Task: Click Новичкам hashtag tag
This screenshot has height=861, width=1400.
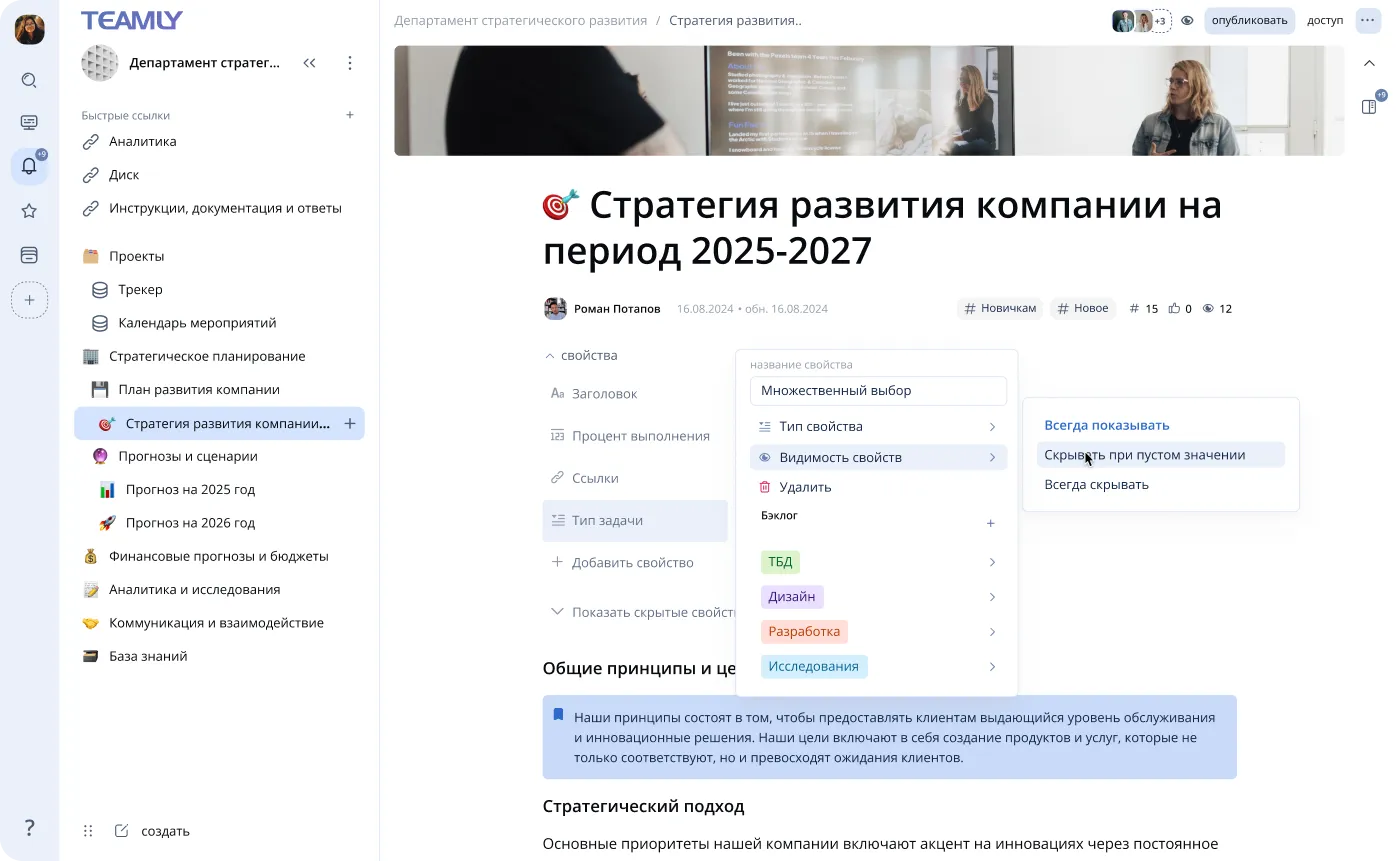Action: click(1000, 309)
